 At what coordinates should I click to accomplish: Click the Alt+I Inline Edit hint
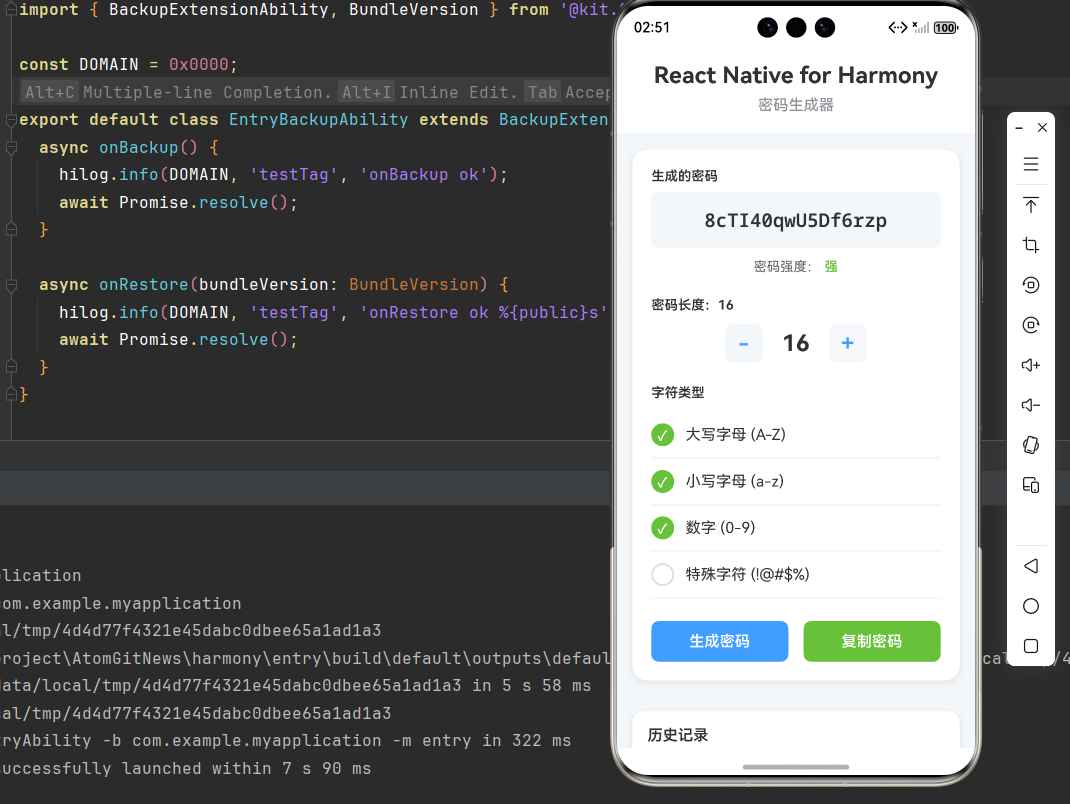click(428, 92)
